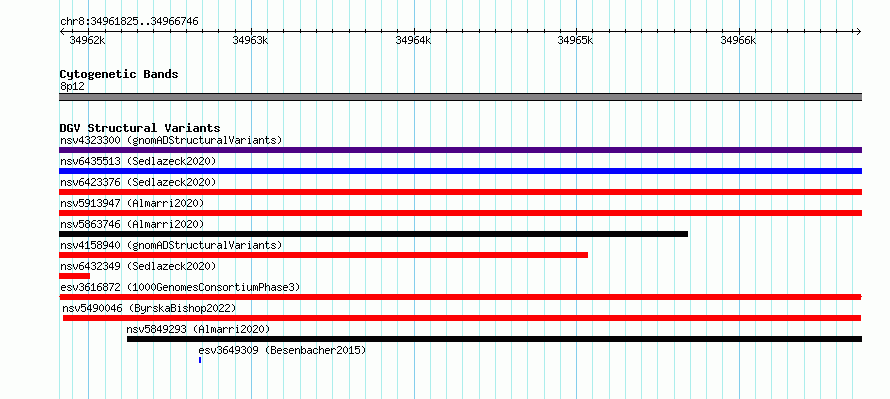Click the 34964k ruler tick label
Viewport: 890px width, 399px height.
pos(413,40)
